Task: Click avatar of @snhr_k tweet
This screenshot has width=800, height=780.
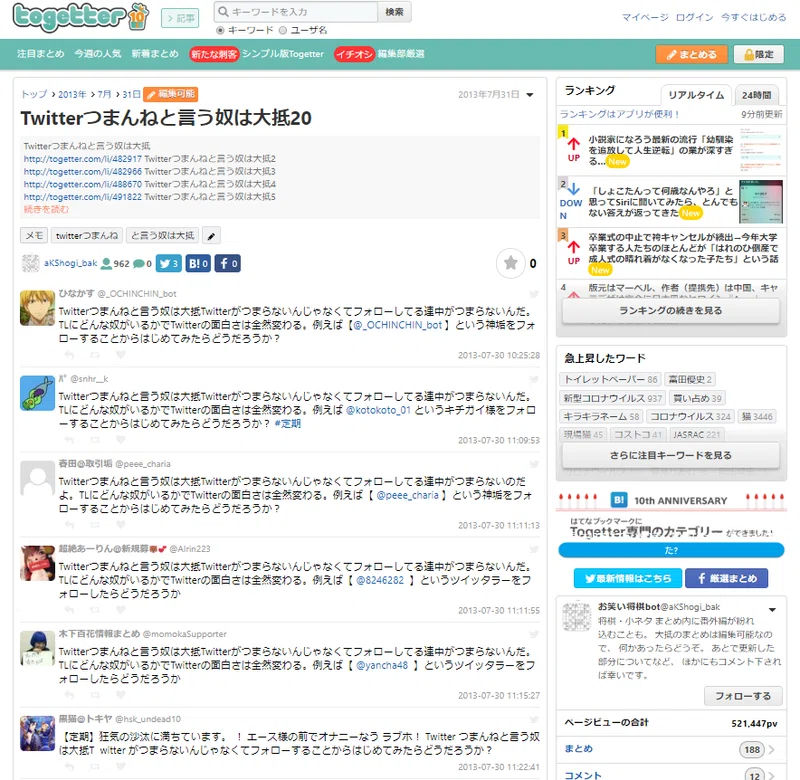Action: click(37, 393)
